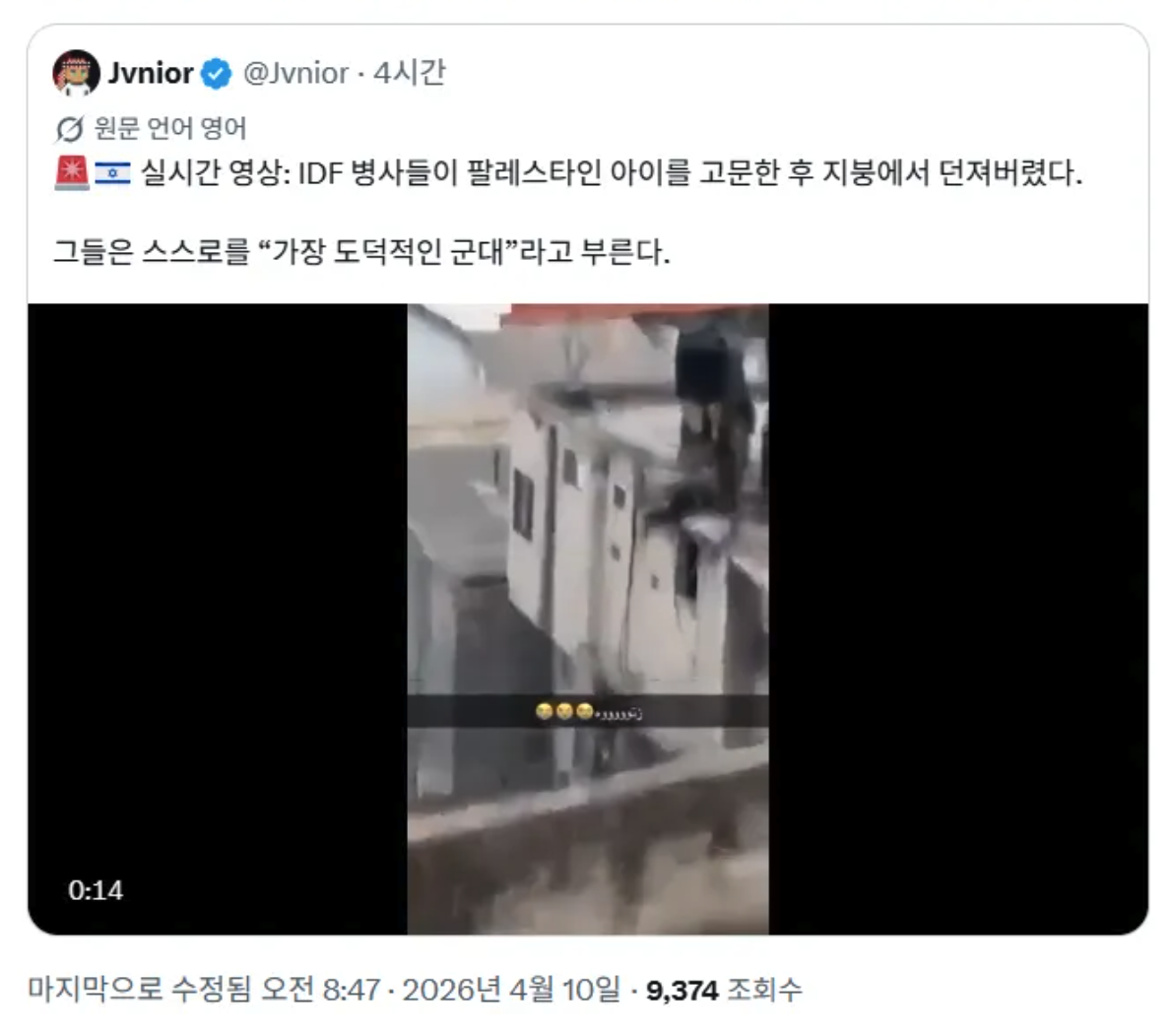This screenshot has width=1174, height=1036.
Task: Click the 9,374 조회수 view count
Action: point(724,990)
